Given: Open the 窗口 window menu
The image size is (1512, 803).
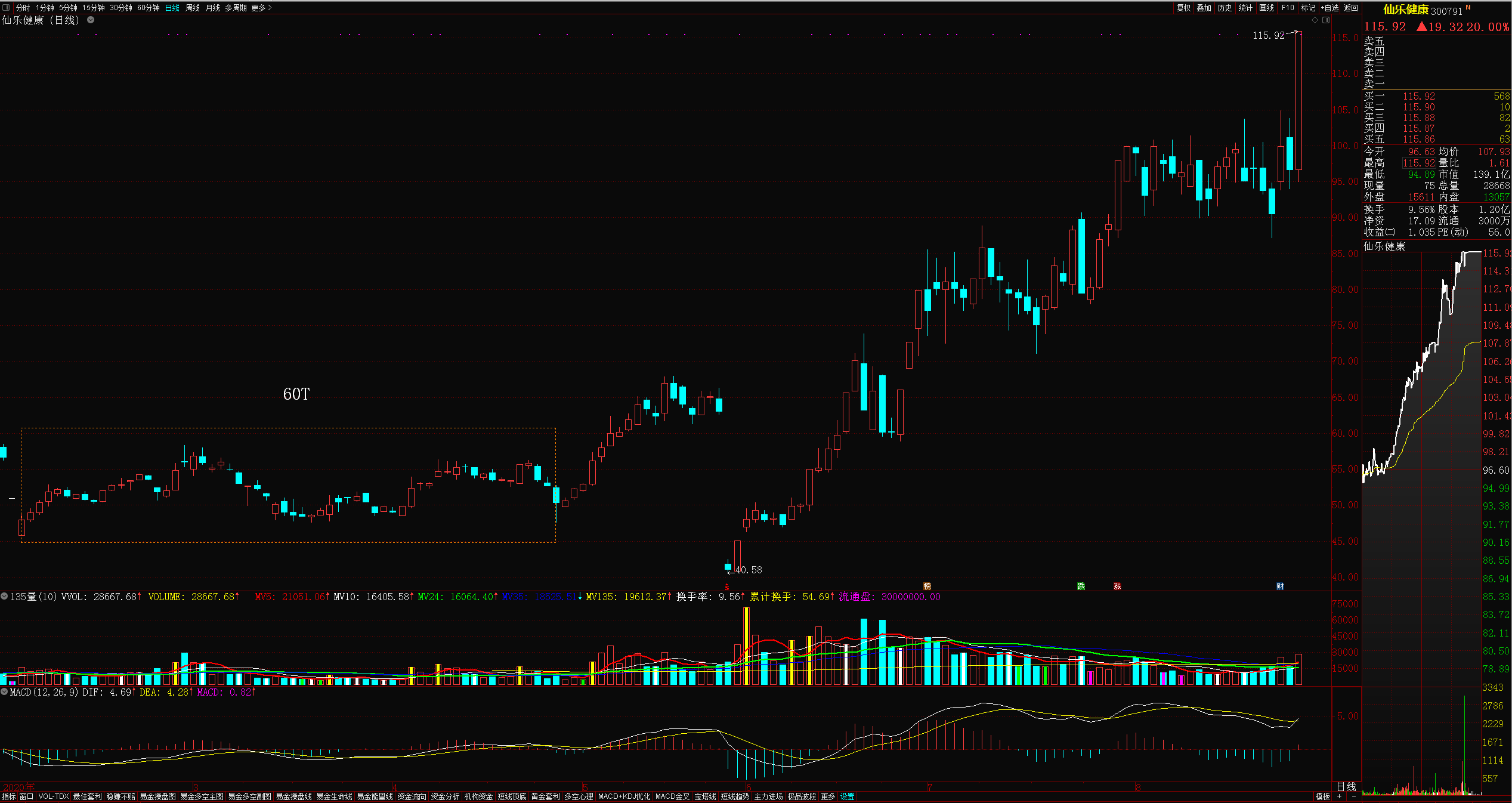Looking at the screenshot, I should pyautogui.click(x=26, y=796).
